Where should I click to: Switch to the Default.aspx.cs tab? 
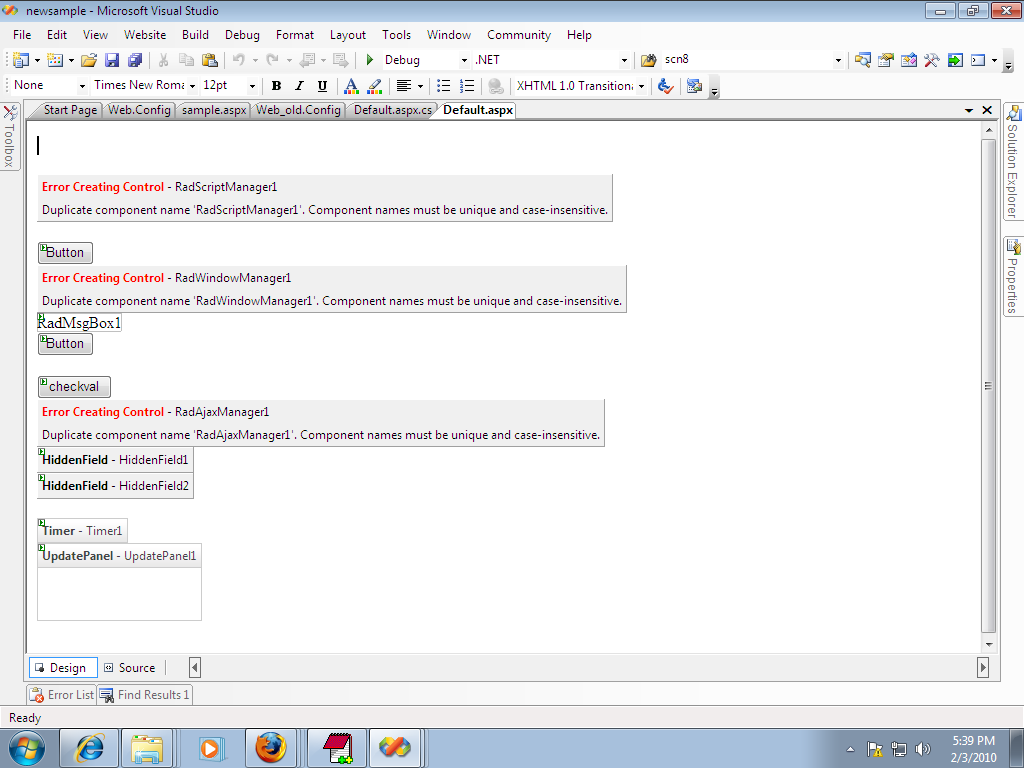(x=392, y=110)
